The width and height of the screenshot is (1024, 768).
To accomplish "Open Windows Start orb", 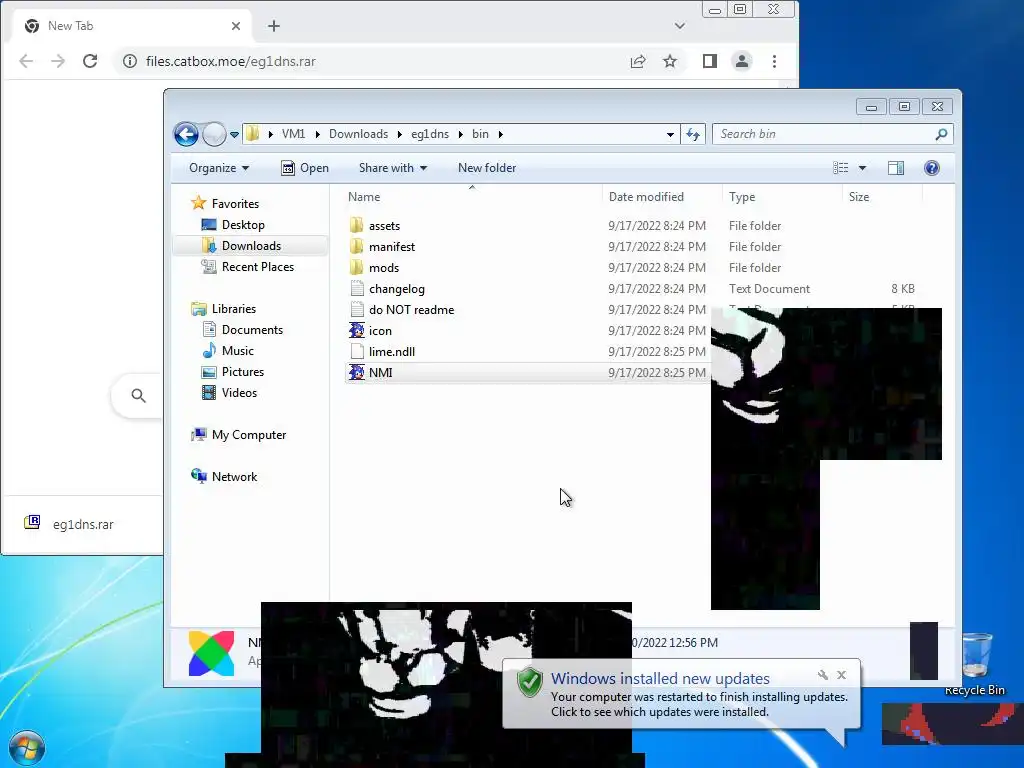I will (x=27, y=749).
